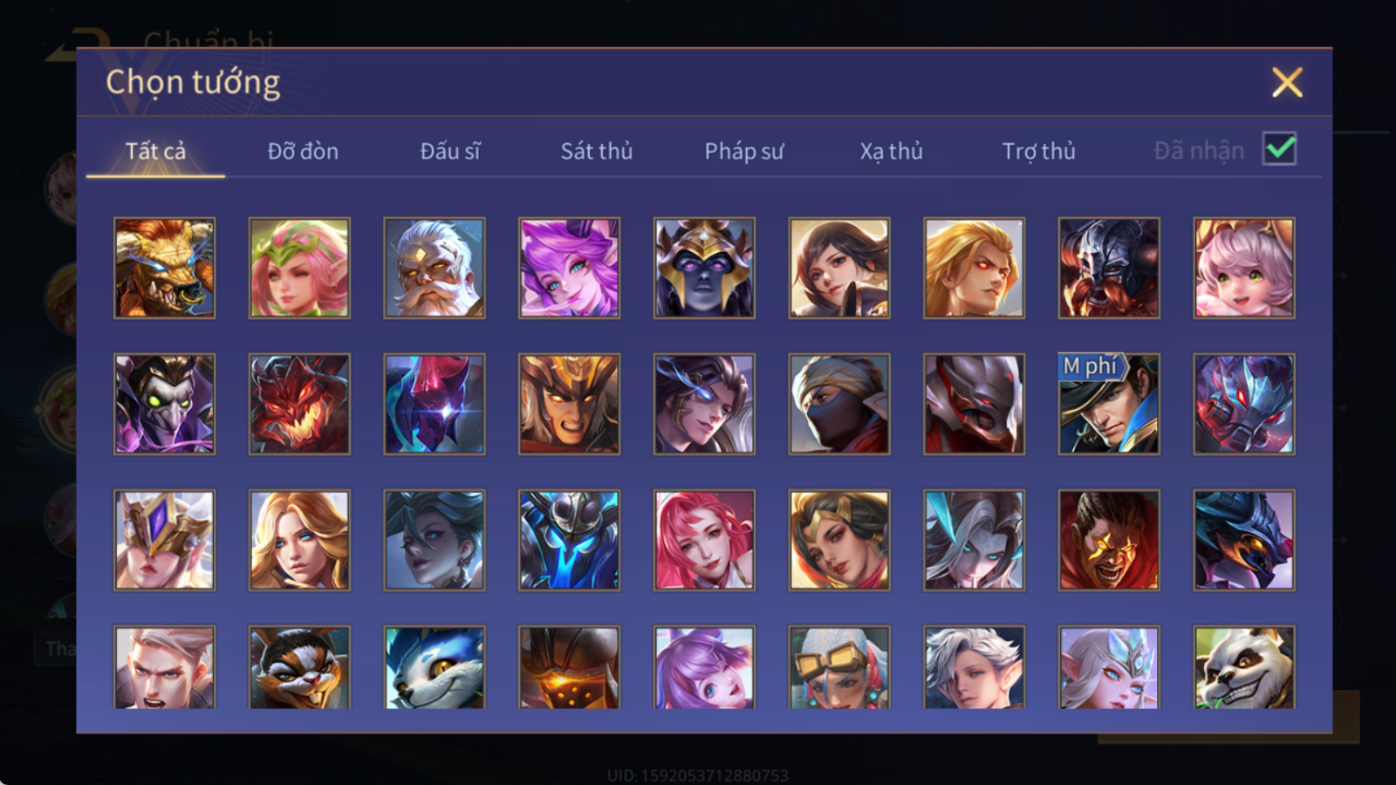
Task: Show the Sát thủ heroes tab
Action: [x=596, y=151]
